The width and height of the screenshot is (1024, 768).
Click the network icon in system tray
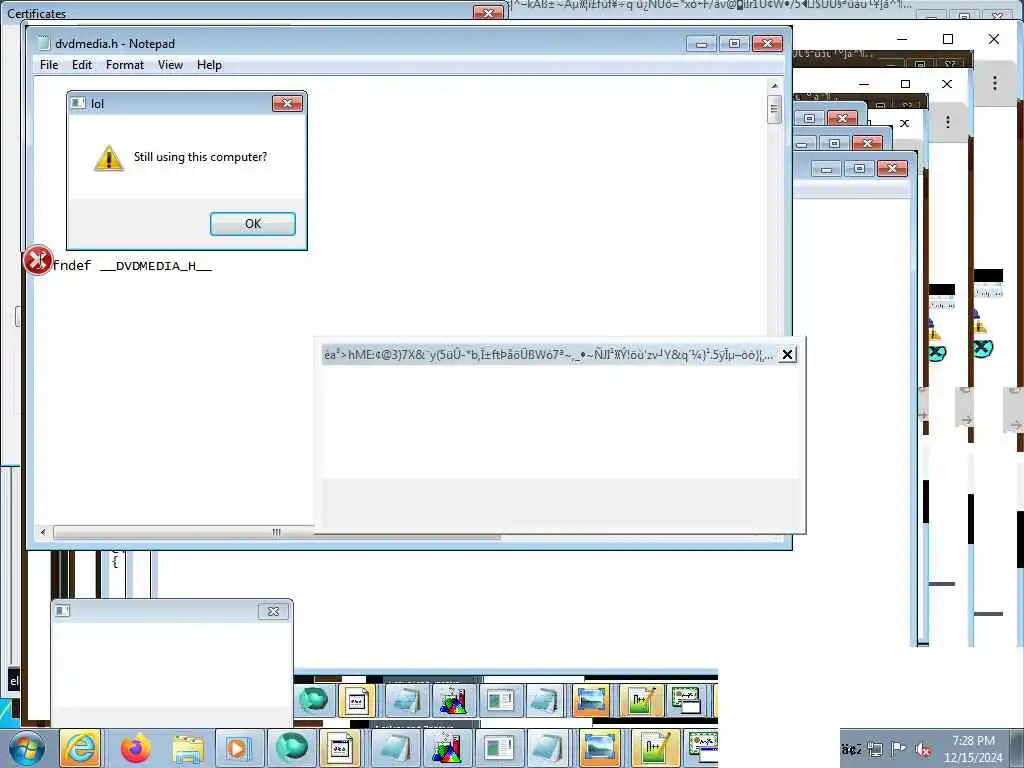875,749
